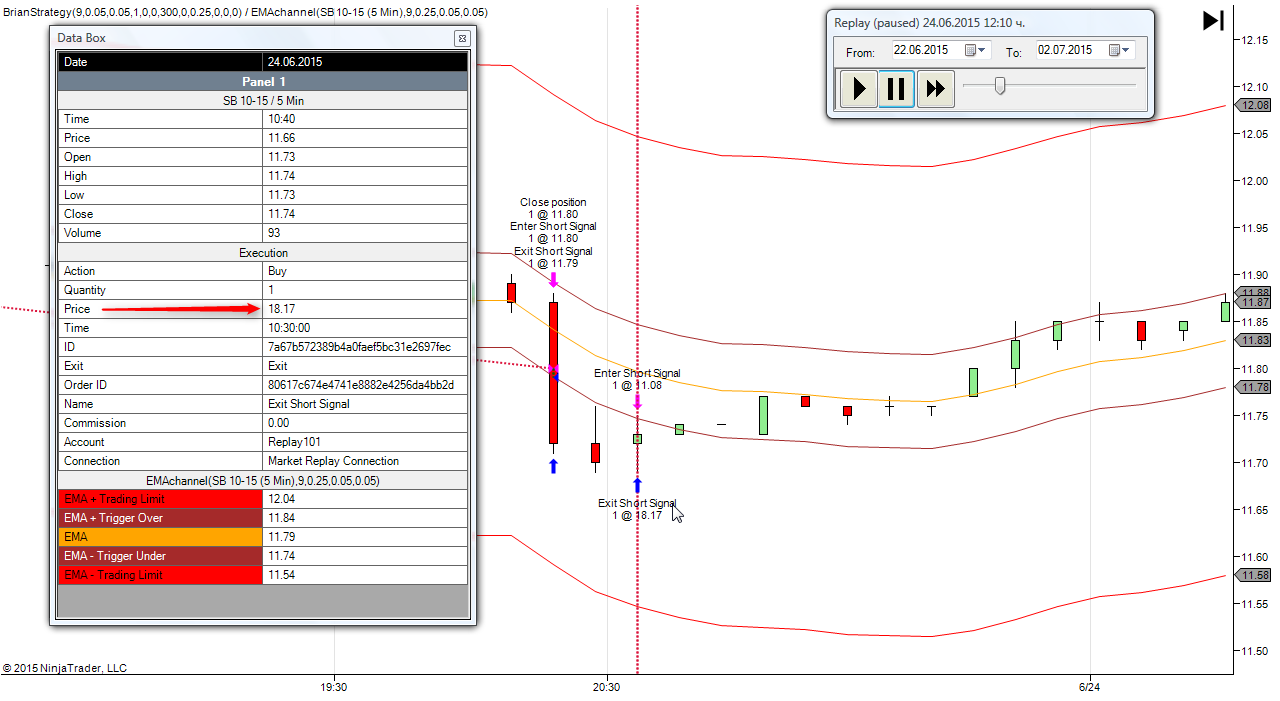This screenshot has width=1280, height=701.
Task: Click the SB 10-15 / 5 Min header
Action: pos(263,100)
